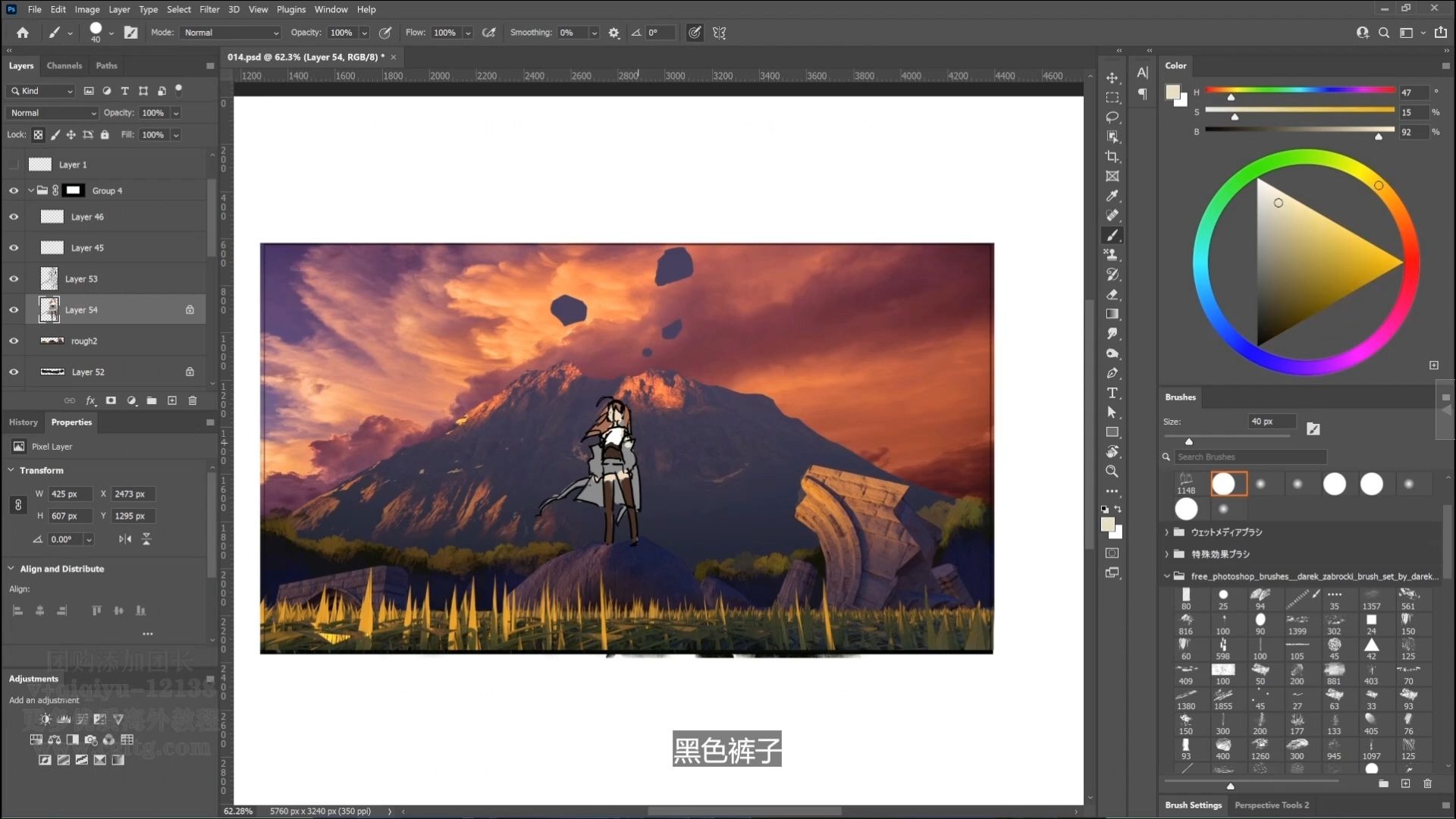The image size is (1456, 819).
Task: Select the Clone Stamp tool
Action: click(1112, 256)
